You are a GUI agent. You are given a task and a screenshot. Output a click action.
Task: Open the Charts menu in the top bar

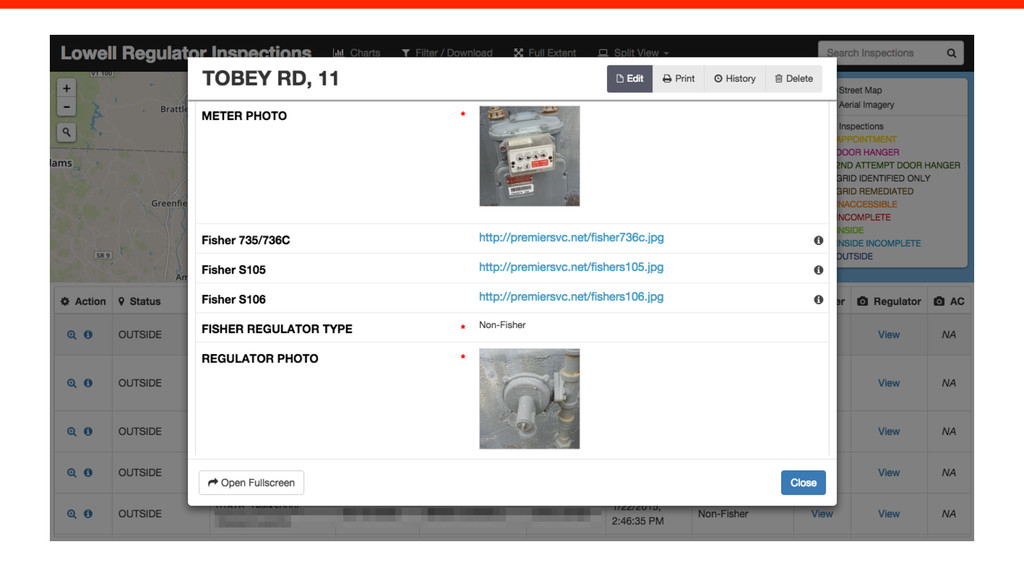pyautogui.click(x=357, y=53)
